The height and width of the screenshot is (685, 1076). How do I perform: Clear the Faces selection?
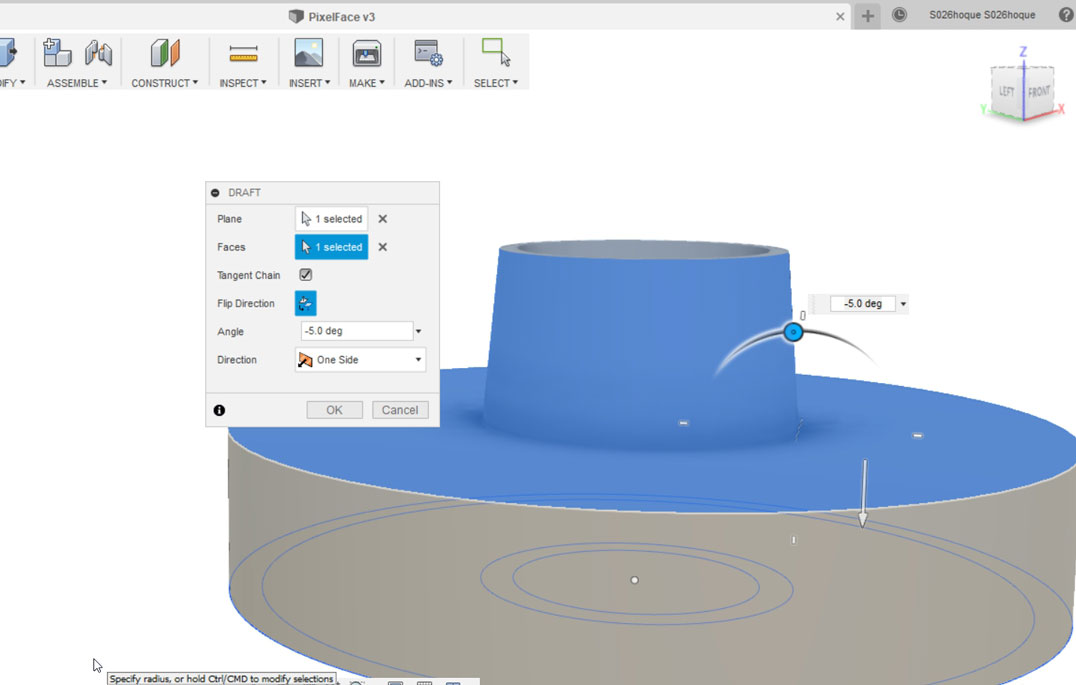click(383, 247)
